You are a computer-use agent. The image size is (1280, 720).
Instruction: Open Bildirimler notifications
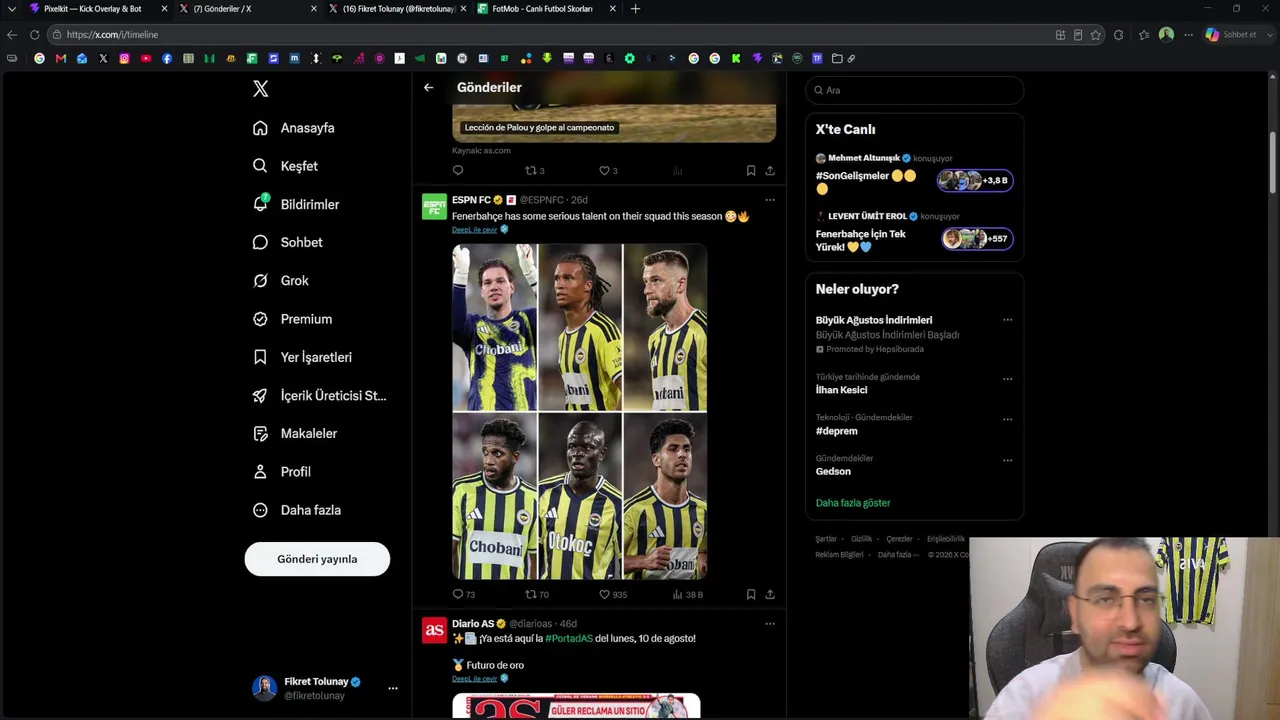click(x=296, y=204)
